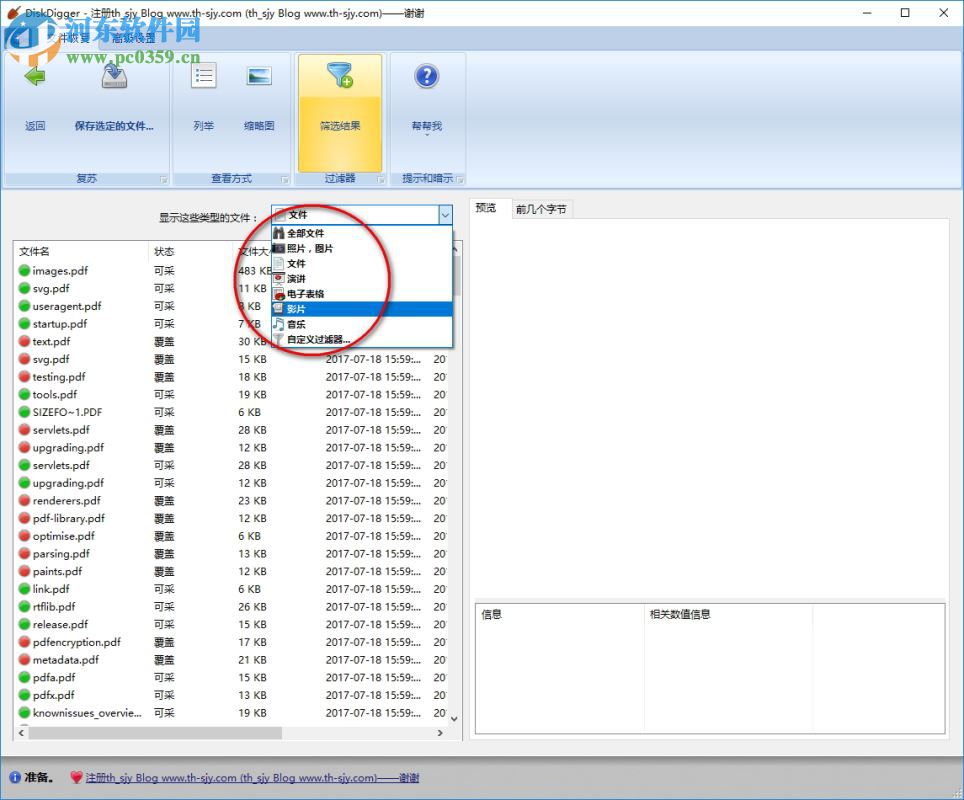964x800 pixels.
Task: Choose 电子表格 spreadsheets in the dropdown
Action: click(x=362, y=294)
